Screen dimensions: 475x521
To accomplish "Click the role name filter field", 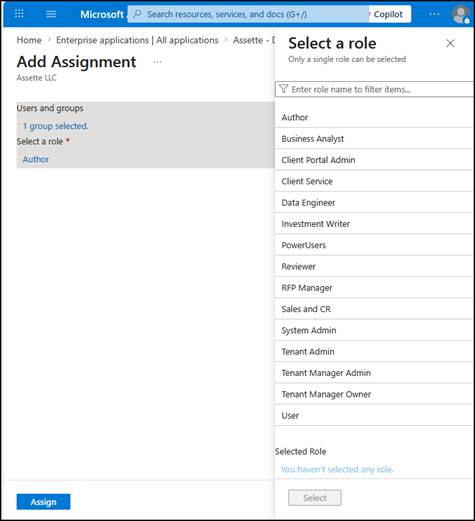I will click(374, 89).
